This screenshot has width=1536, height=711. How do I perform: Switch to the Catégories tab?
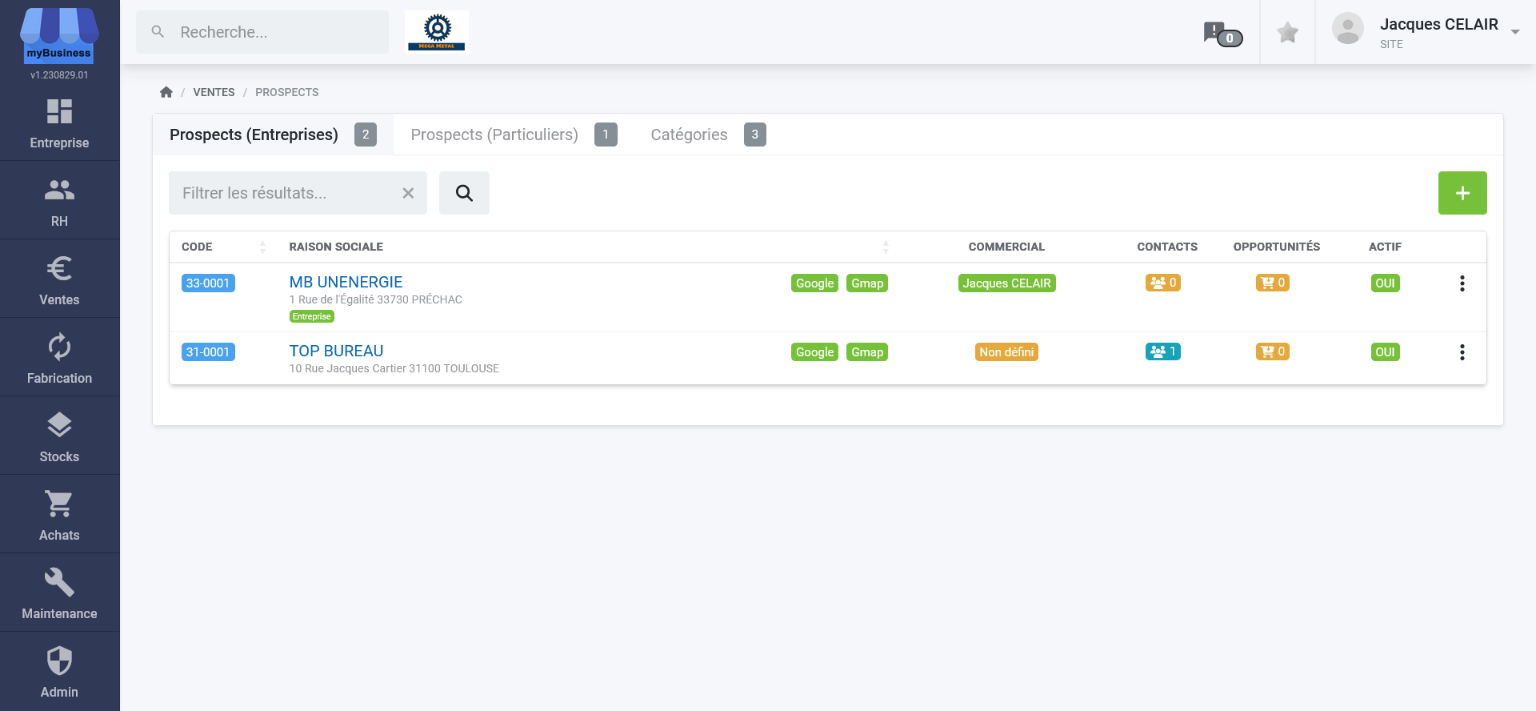pyautogui.click(x=708, y=135)
